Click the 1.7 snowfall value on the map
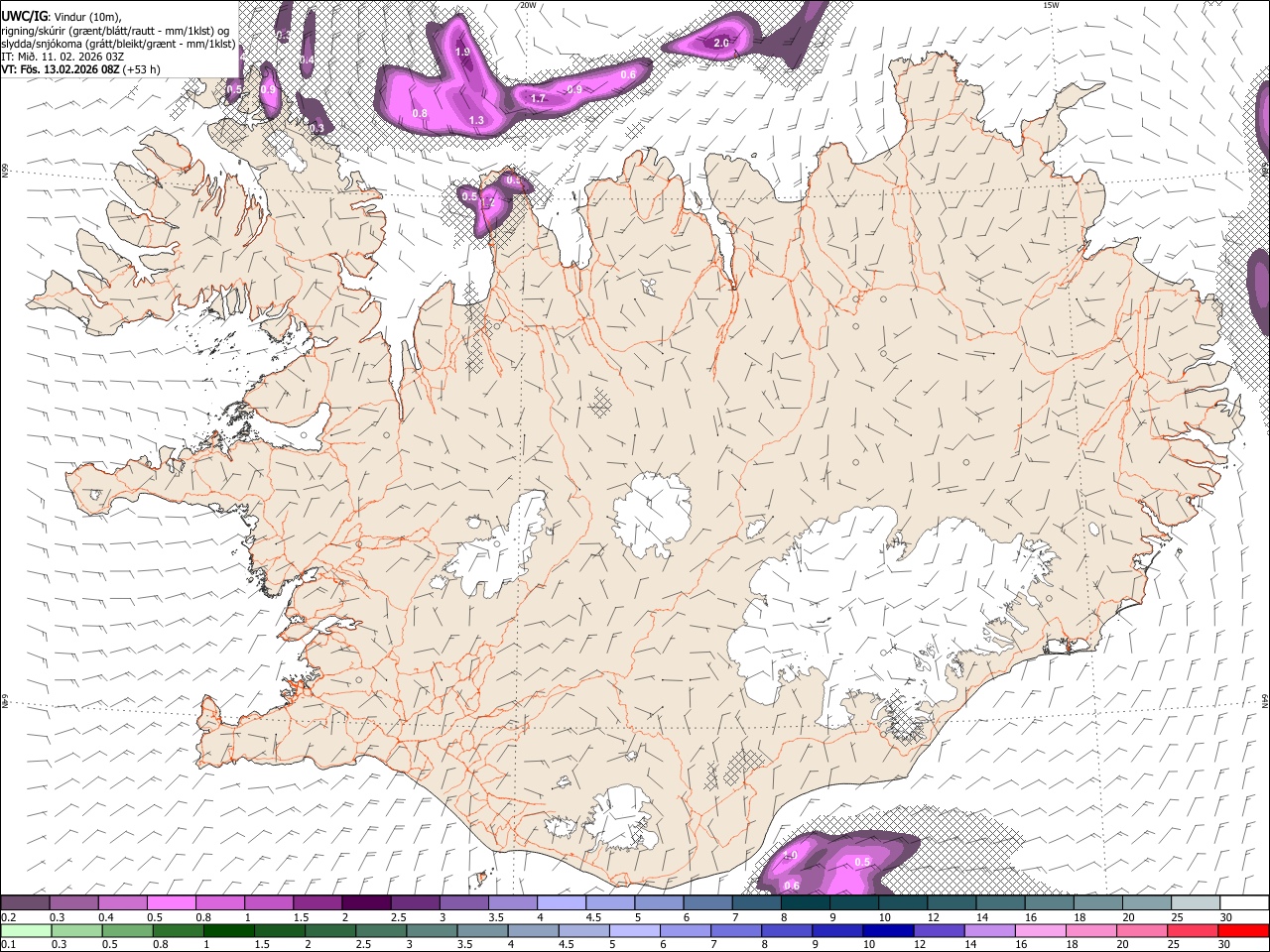1270x952 pixels. 539,98
